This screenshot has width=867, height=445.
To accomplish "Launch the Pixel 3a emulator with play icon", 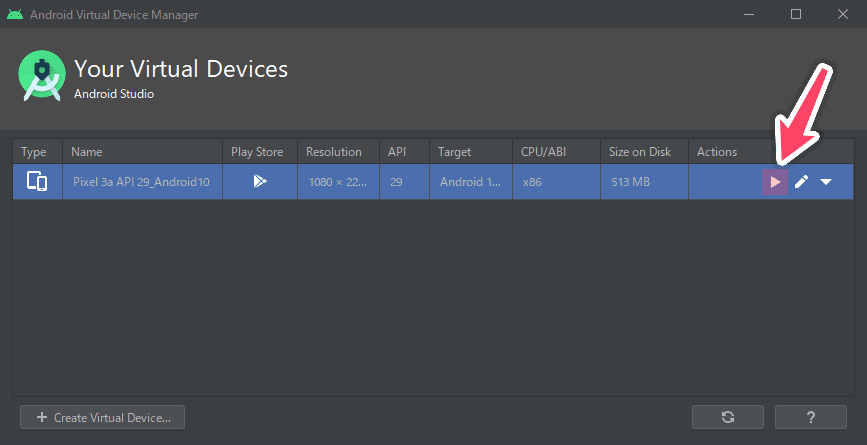I will point(775,182).
